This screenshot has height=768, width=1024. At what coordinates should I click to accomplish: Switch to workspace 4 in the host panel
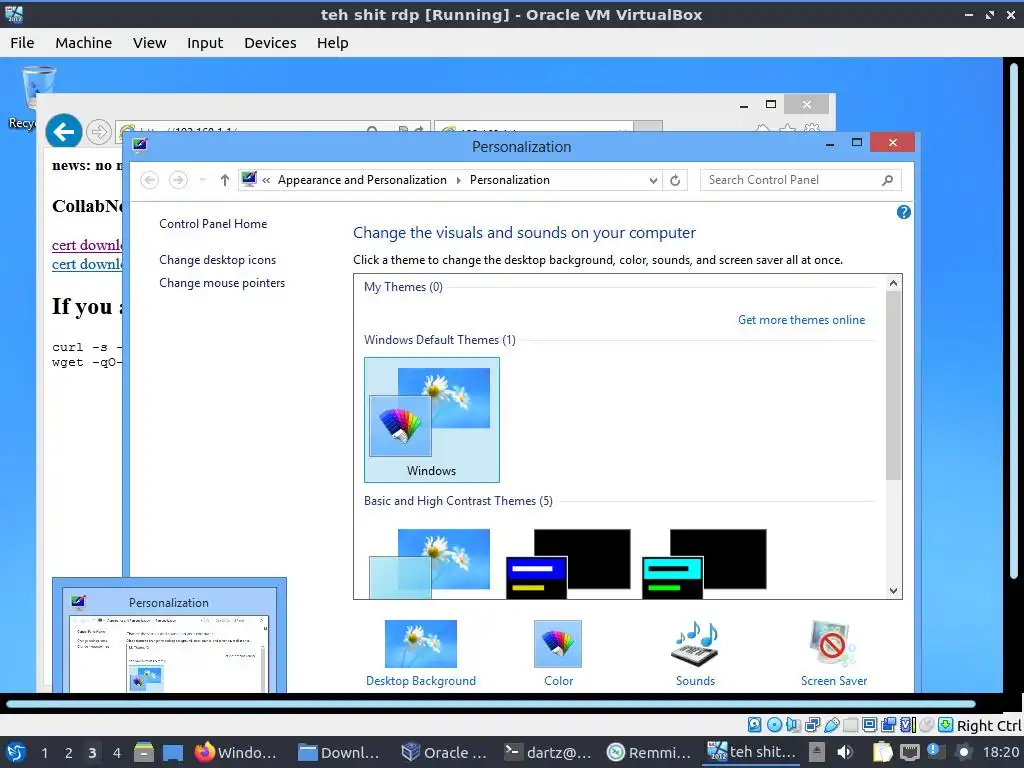click(116, 753)
